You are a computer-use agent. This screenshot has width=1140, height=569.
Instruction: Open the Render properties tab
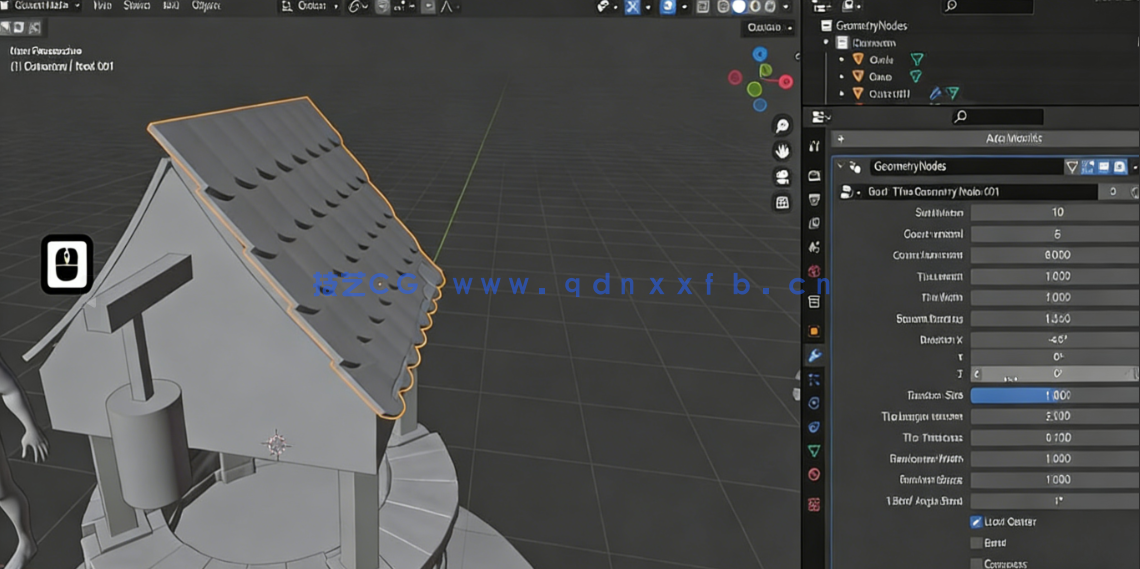[814, 176]
